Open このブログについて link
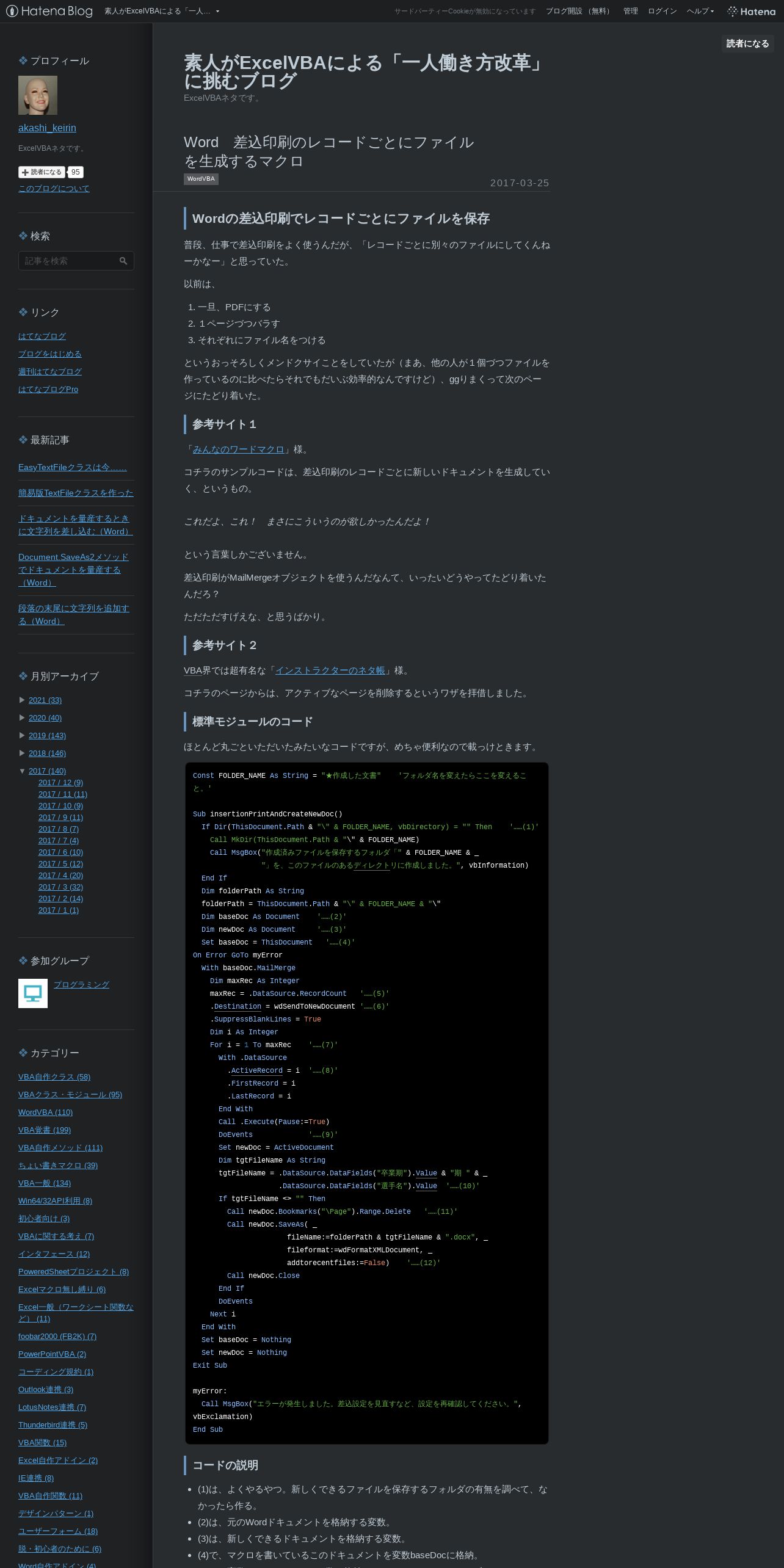784x1568 pixels. (x=54, y=188)
